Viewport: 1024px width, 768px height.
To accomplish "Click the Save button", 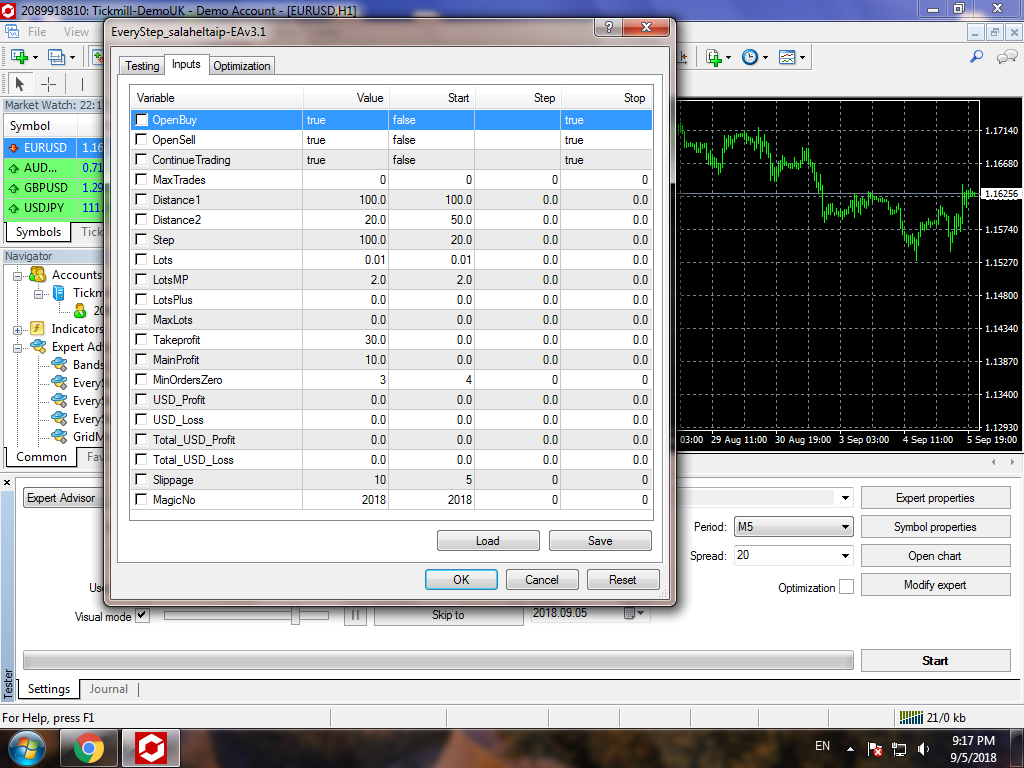I will click(600, 541).
